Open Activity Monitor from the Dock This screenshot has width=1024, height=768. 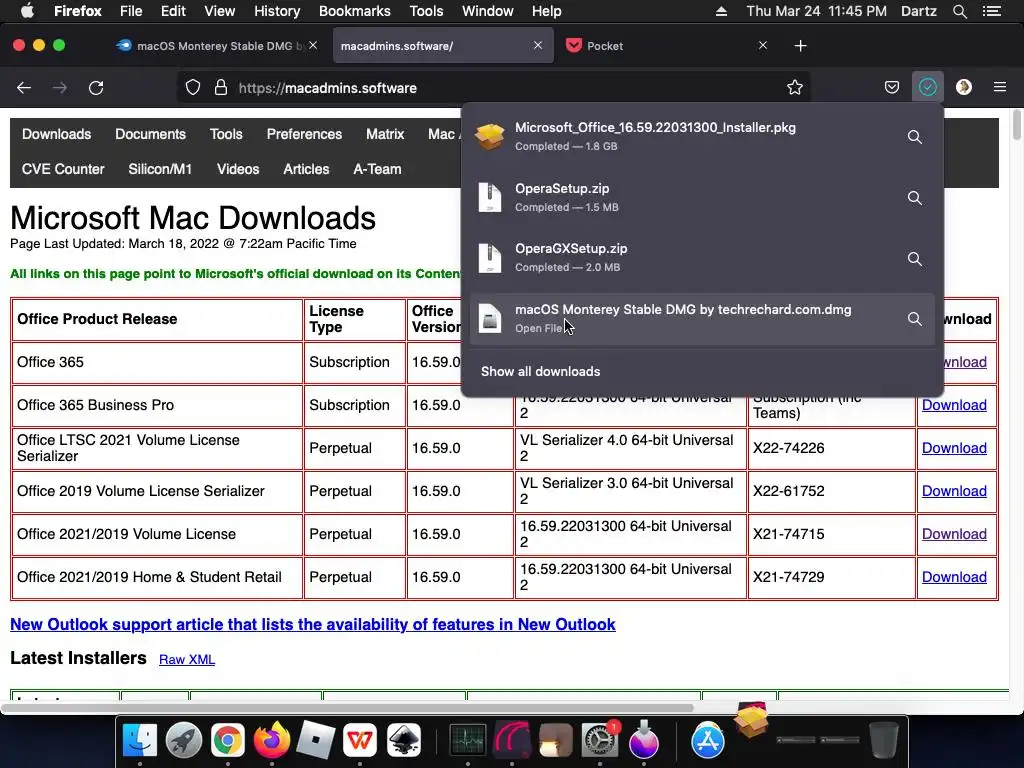point(468,740)
